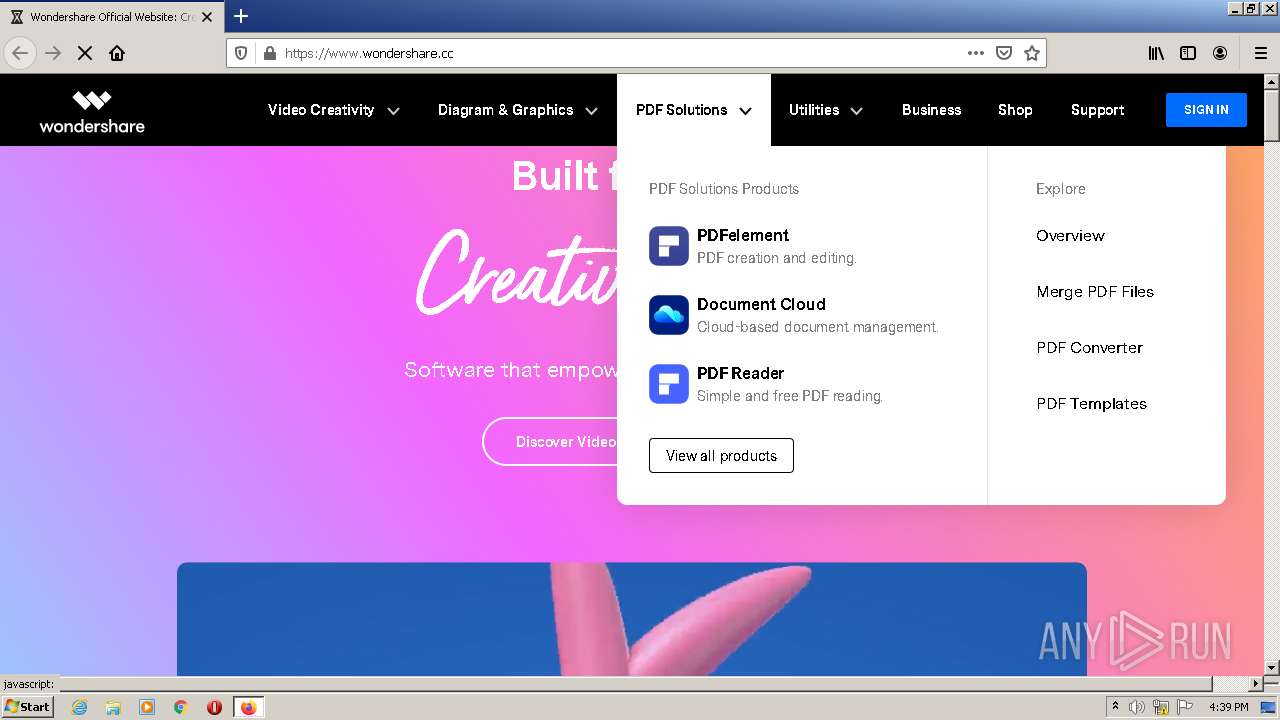
Task: Bookmark this page with star
Action: pos(1032,53)
